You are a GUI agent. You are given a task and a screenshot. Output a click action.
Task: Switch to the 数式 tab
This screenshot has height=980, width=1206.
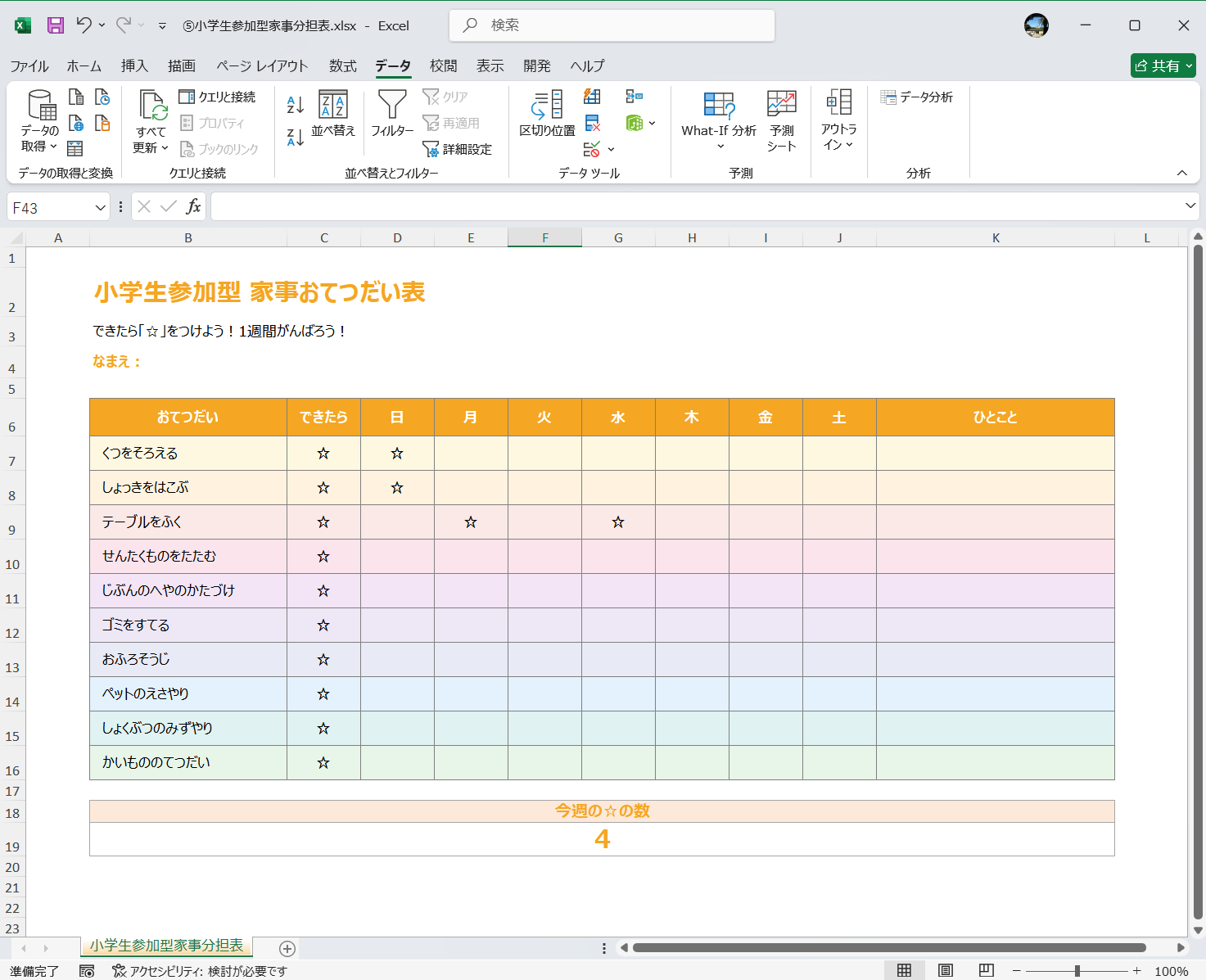coord(343,65)
